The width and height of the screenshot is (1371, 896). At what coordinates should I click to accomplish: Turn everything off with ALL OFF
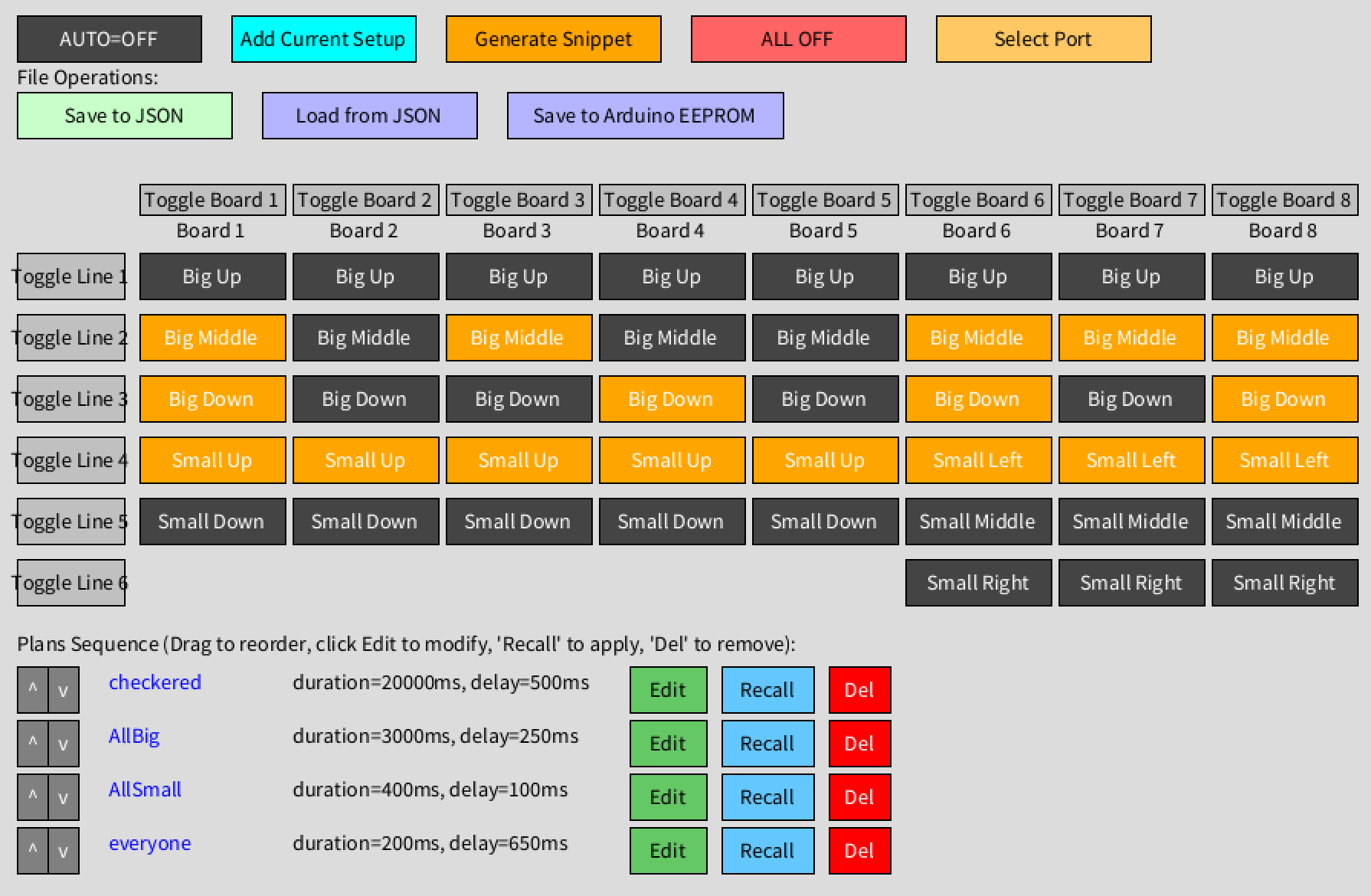tap(798, 39)
